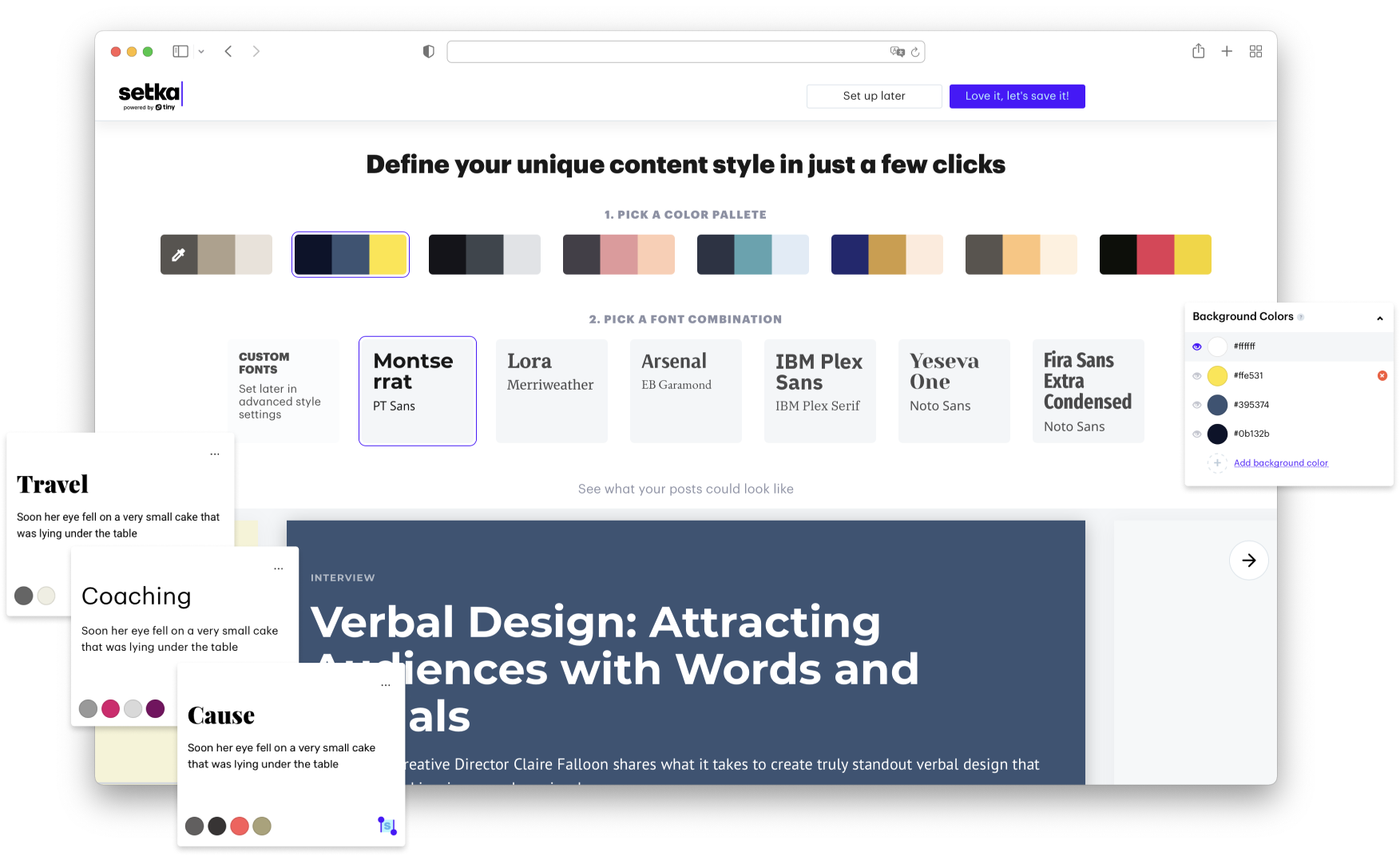Click the Add background color link
This screenshot has width=1400, height=856.
[1281, 463]
